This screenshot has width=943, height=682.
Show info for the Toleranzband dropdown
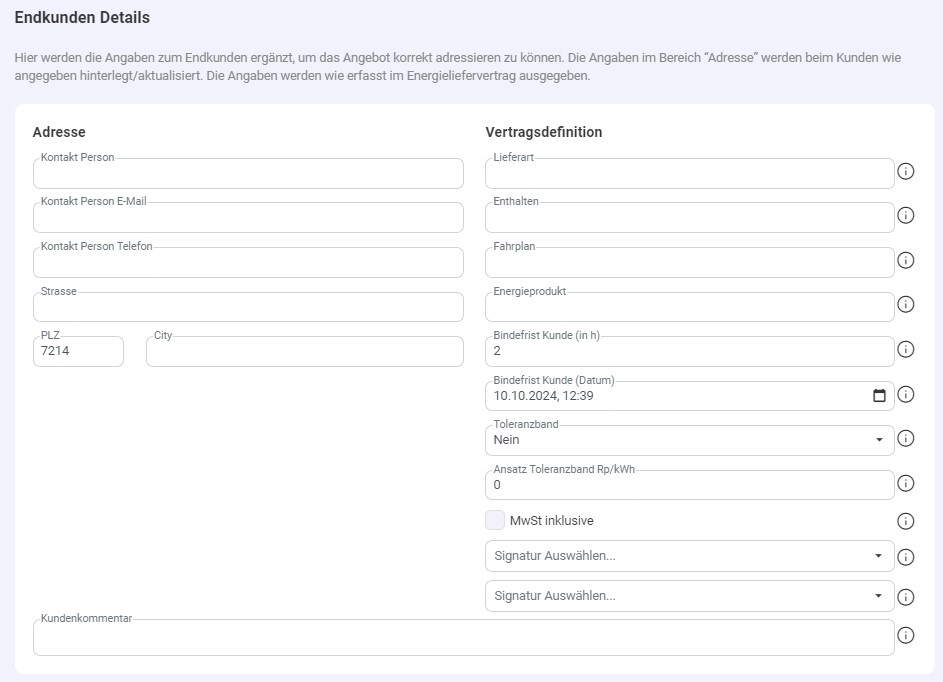(x=905, y=438)
